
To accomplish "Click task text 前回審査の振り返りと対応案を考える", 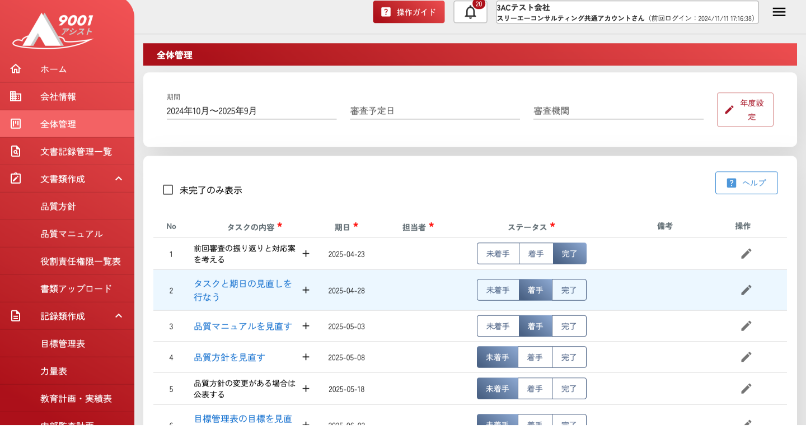I will click(x=245, y=254).
